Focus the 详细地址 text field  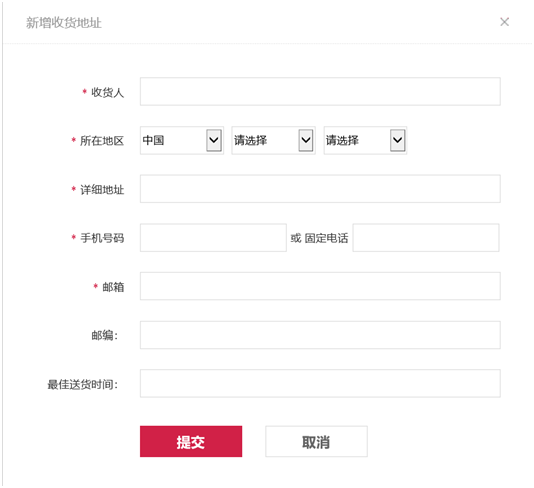320,189
